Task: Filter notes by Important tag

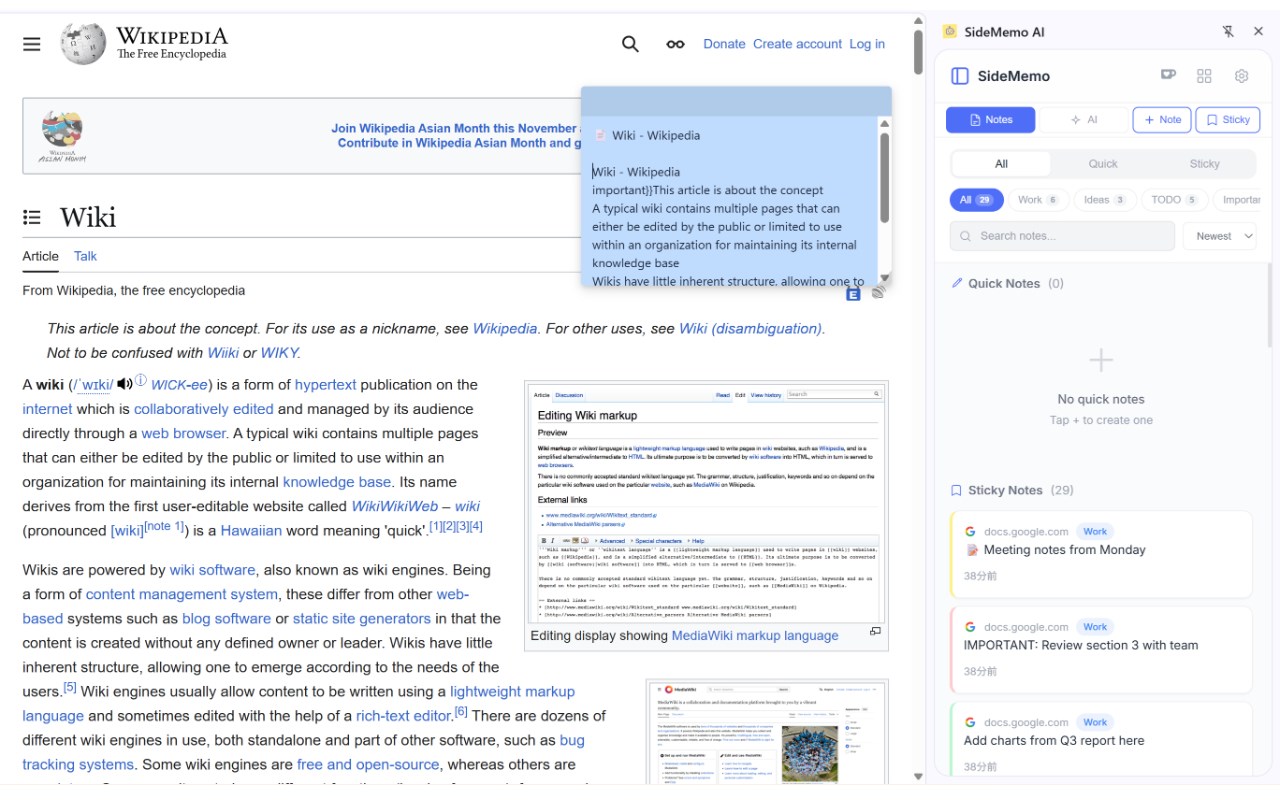Action: [x=1238, y=200]
